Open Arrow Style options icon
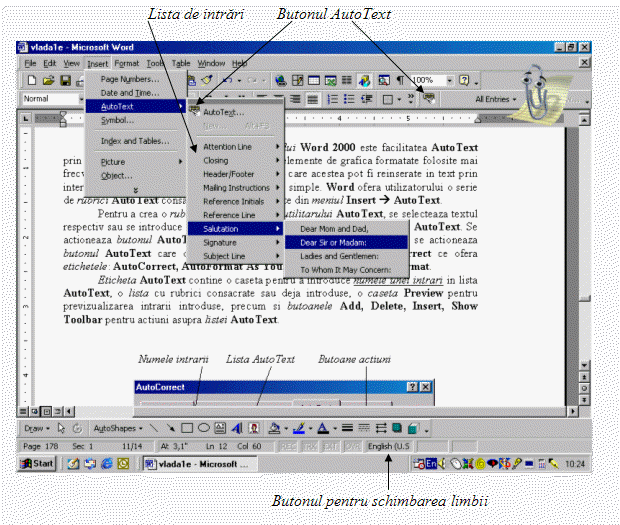Viewport: 620px width, 525px height. coord(381,428)
